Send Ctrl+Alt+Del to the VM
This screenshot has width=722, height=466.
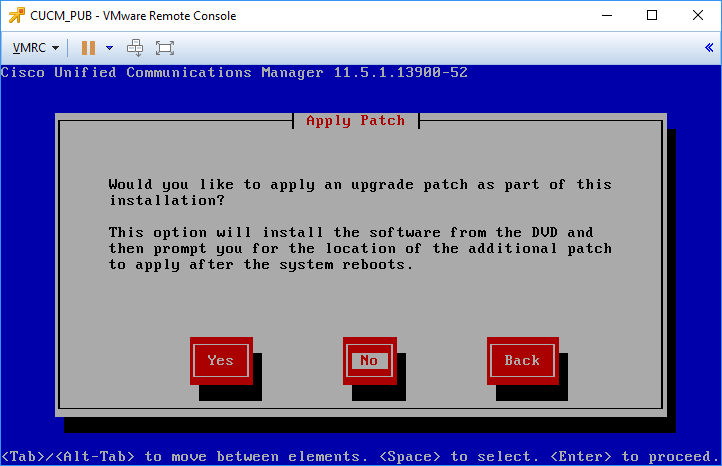coord(135,48)
